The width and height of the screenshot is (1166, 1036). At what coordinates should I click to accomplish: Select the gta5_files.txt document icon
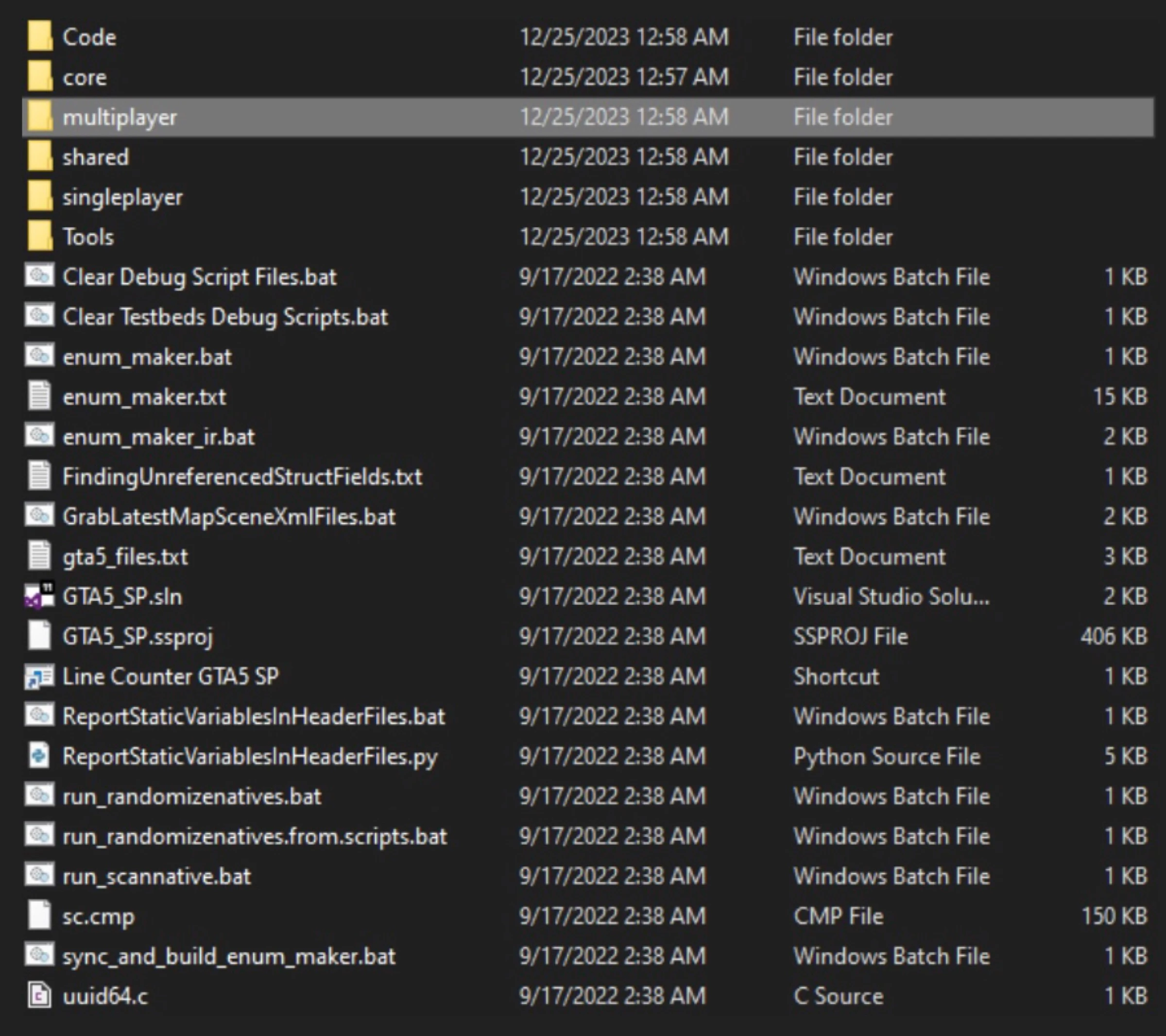pos(39,556)
